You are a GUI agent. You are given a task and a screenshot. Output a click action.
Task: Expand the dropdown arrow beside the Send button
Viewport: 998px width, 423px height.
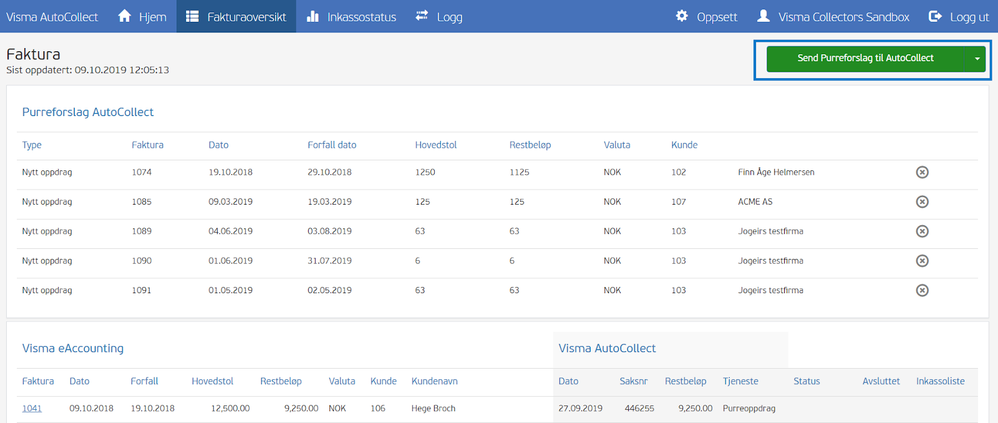pos(978,58)
